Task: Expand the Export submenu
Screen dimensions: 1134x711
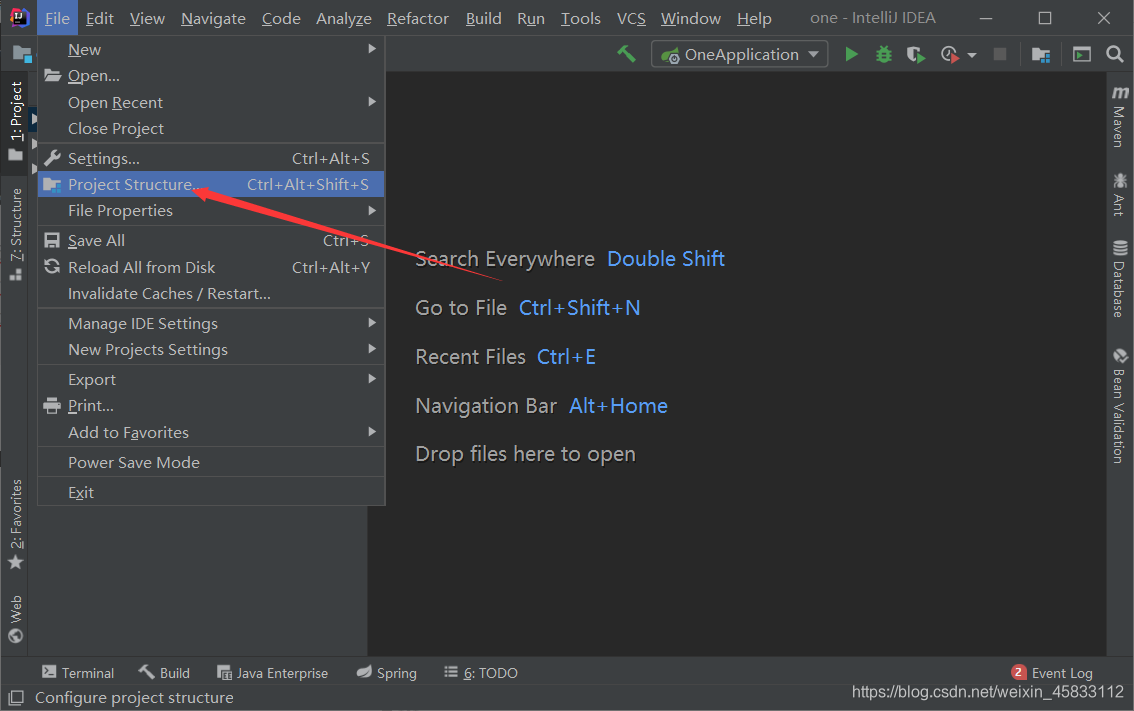Action: click(211, 379)
